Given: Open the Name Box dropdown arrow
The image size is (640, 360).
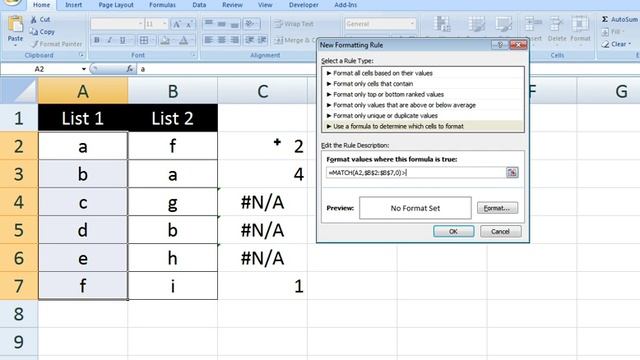Looking at the screenshot, I should [x=84, y=69].
